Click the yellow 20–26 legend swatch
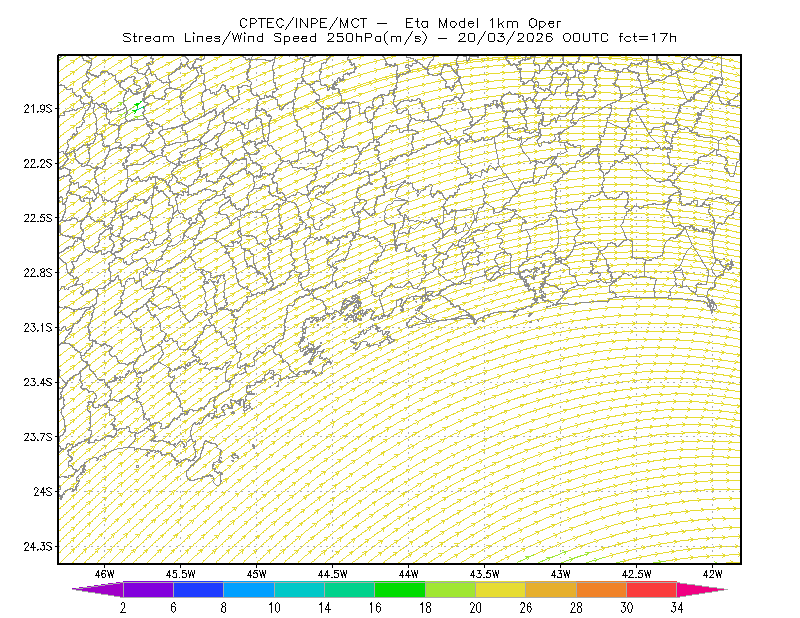The height and width of the screenshot is (618, 800). [501, 589]
